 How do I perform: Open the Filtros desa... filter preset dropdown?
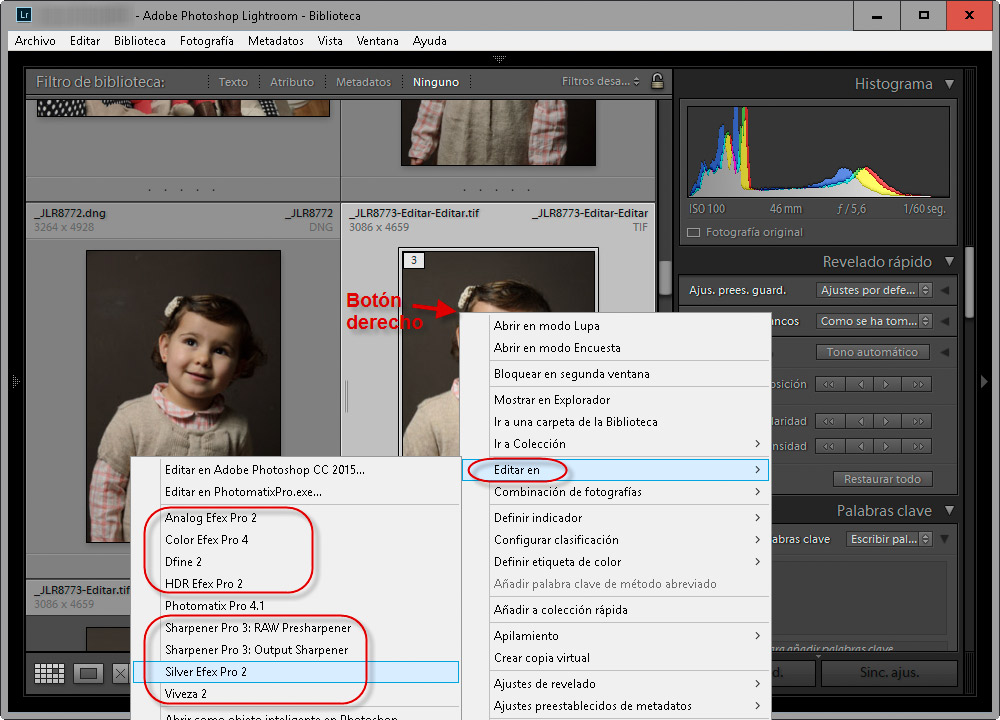(x=600, y=81)
